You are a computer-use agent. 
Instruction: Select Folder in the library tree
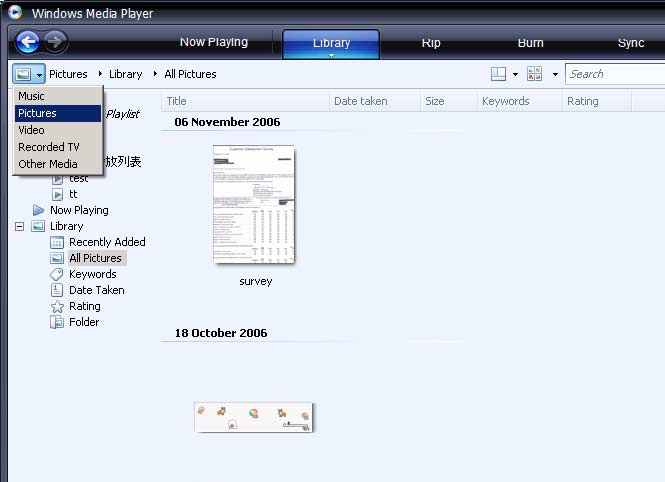[x=84, y=322]
